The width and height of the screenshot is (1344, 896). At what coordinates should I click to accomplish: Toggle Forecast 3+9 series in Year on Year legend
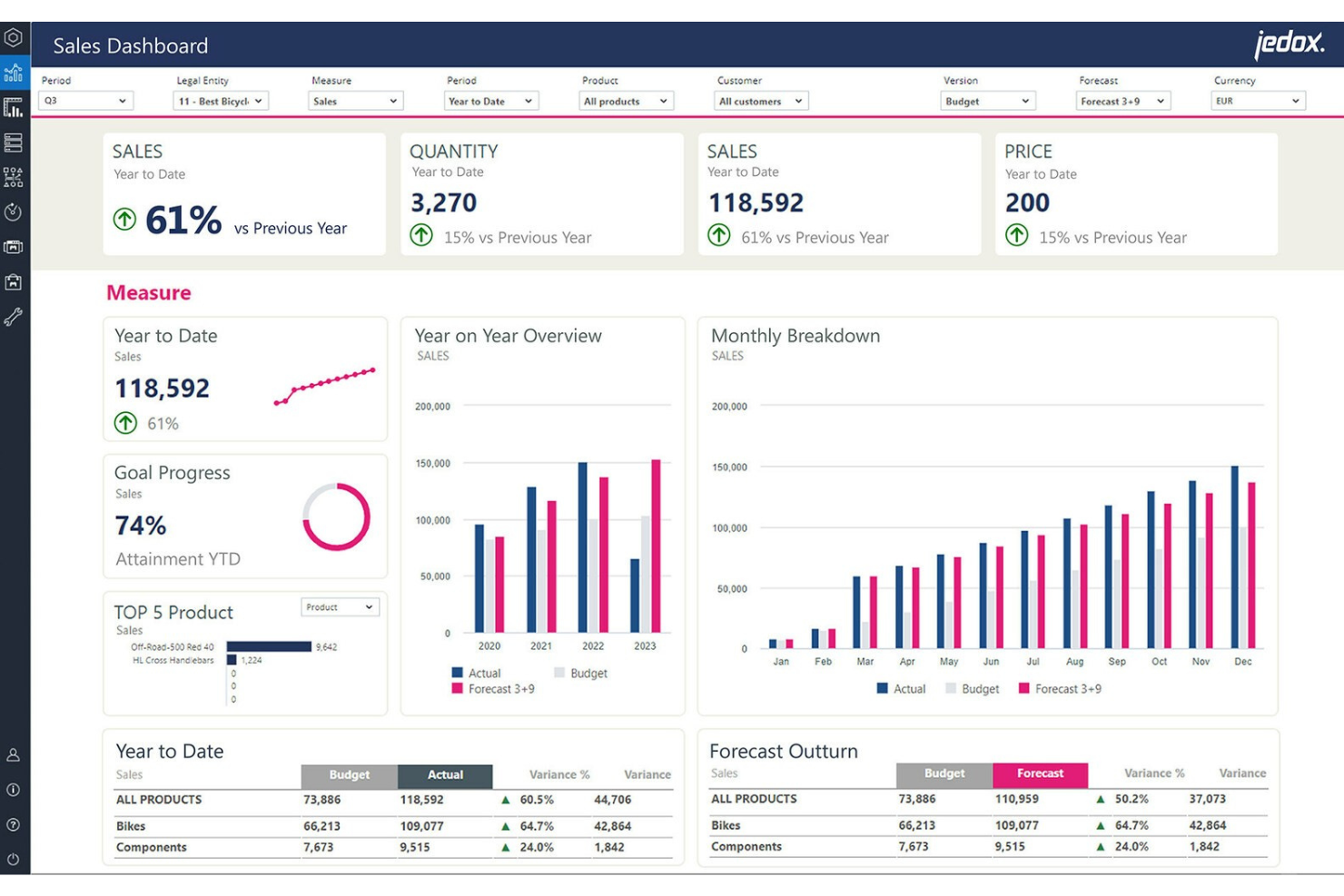493,689
